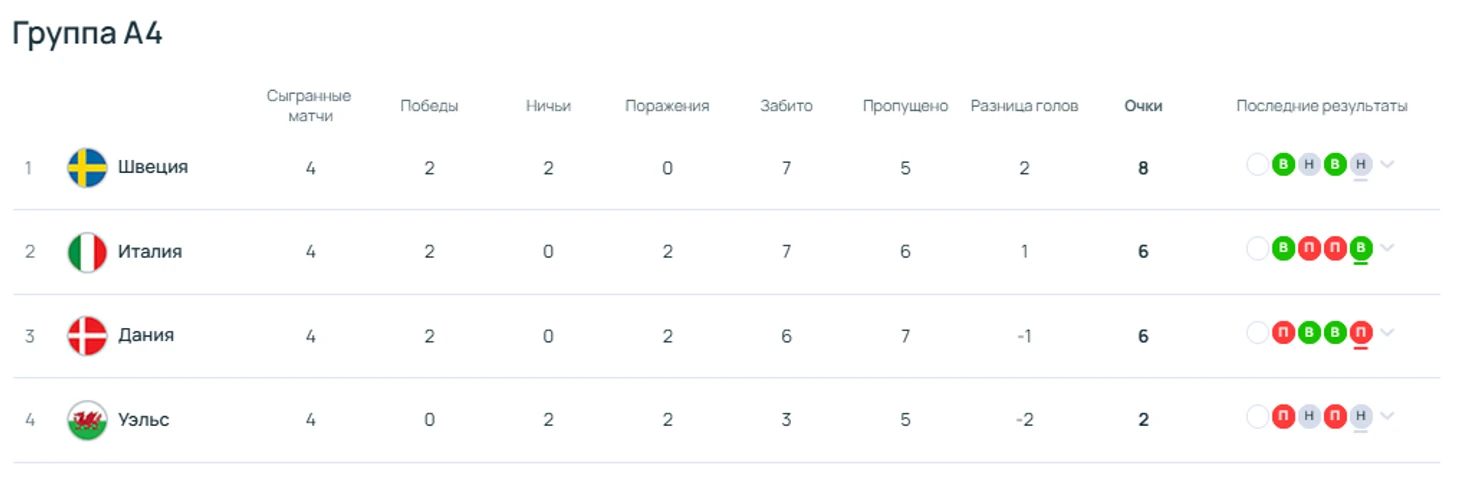
Task: Click the Разница голов column header
Action: click(x=1024, y=106)
